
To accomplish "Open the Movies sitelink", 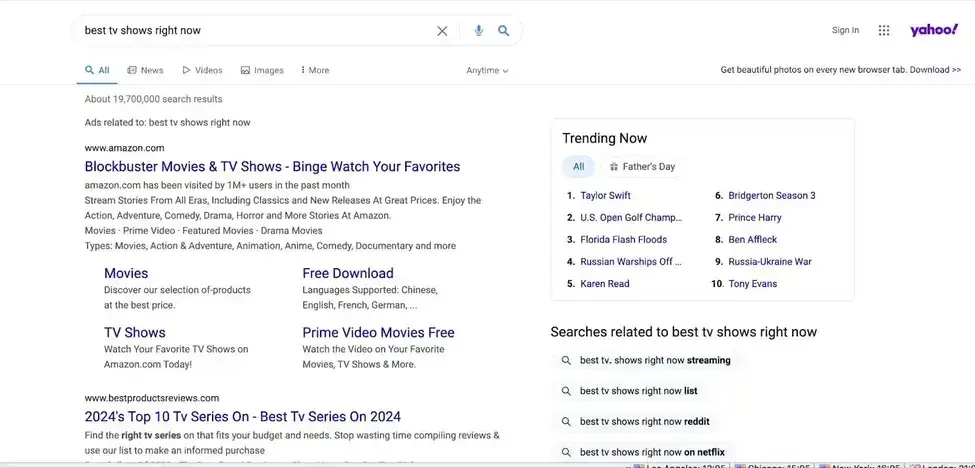I will click(126, 273).
